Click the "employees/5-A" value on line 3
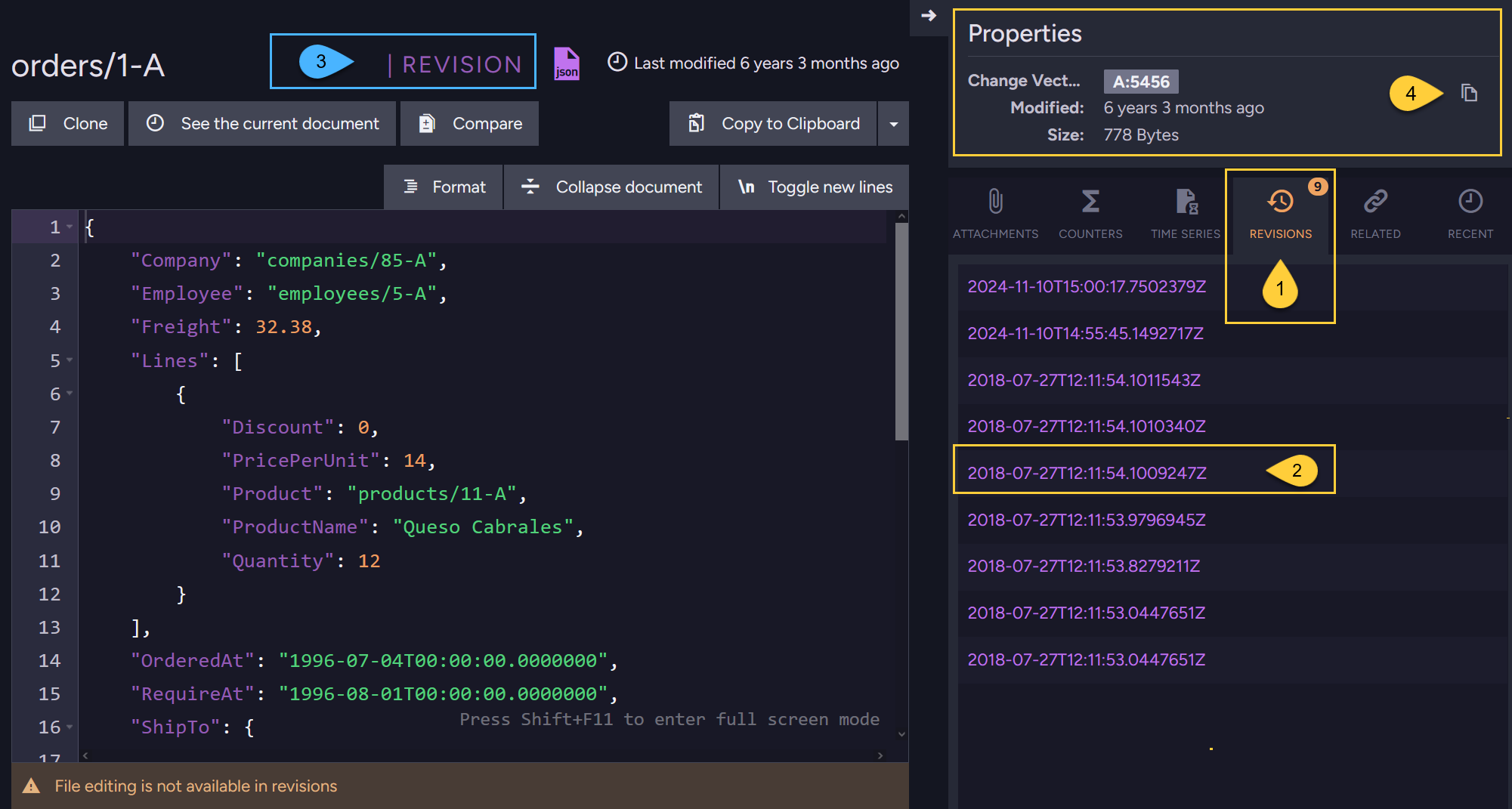1512x809 pixels. (x=352, y=294)
